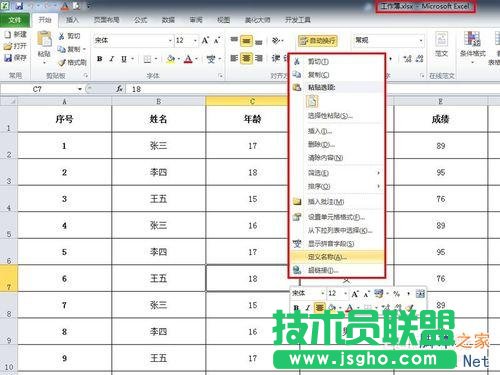Choose Cut (剪切) in context menu

tap(337, 62)
